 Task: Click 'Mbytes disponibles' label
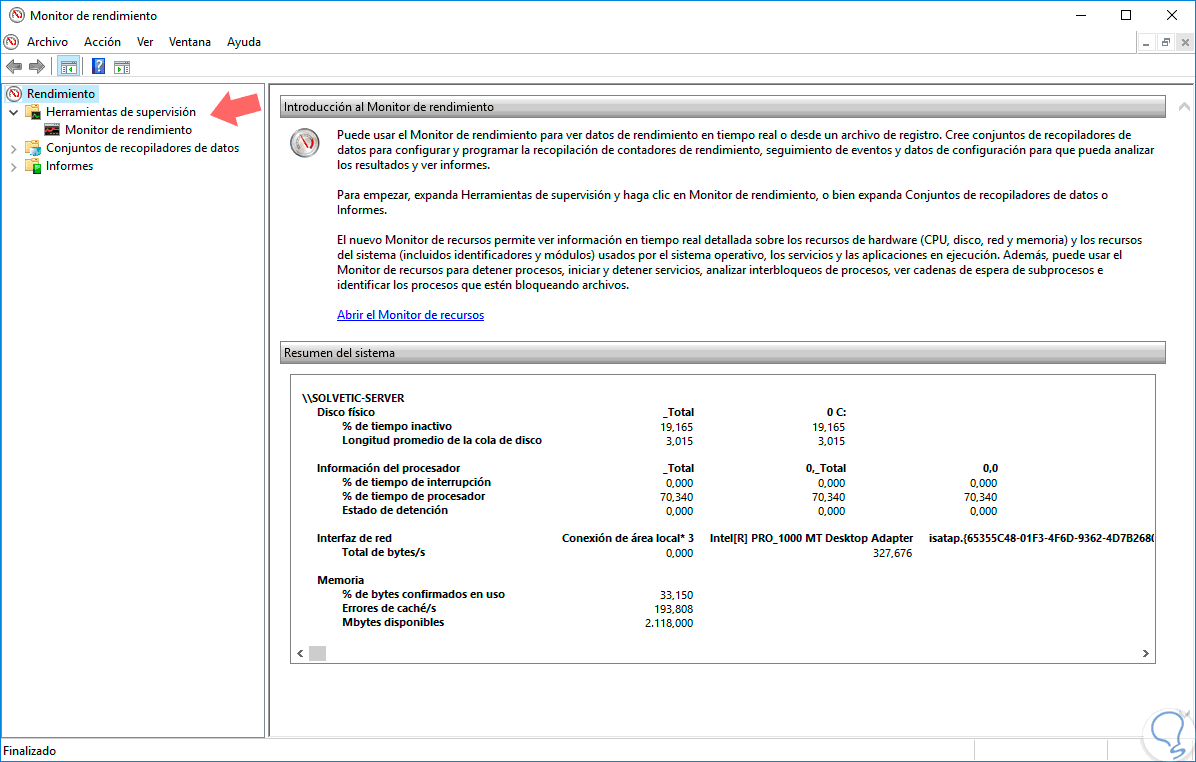(x=393, y=622)
